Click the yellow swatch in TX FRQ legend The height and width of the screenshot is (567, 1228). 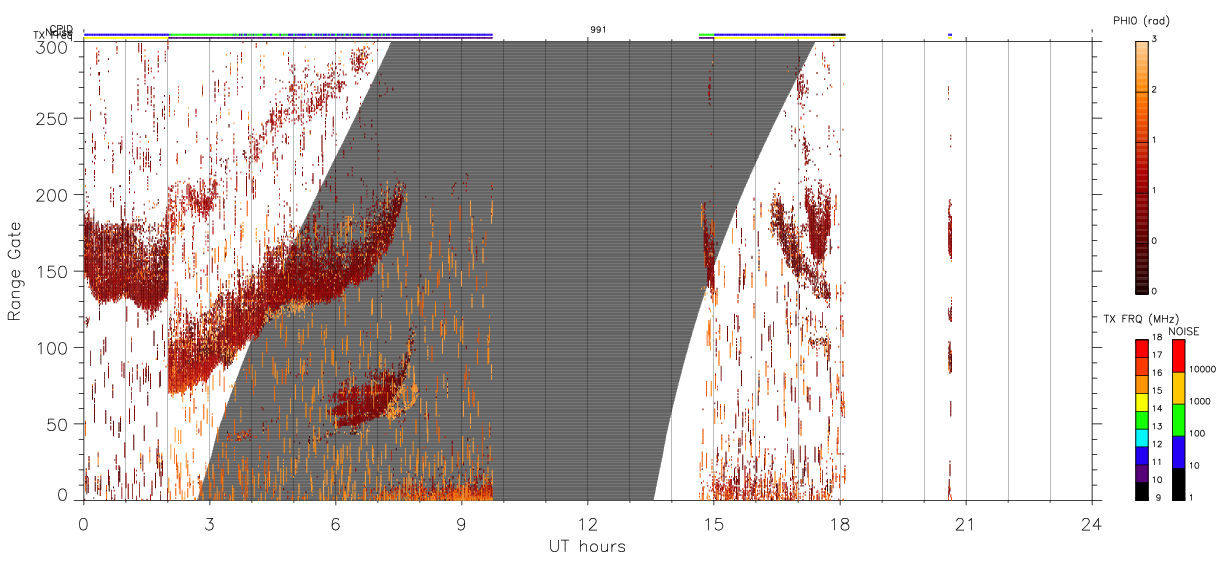(1141, 402)
